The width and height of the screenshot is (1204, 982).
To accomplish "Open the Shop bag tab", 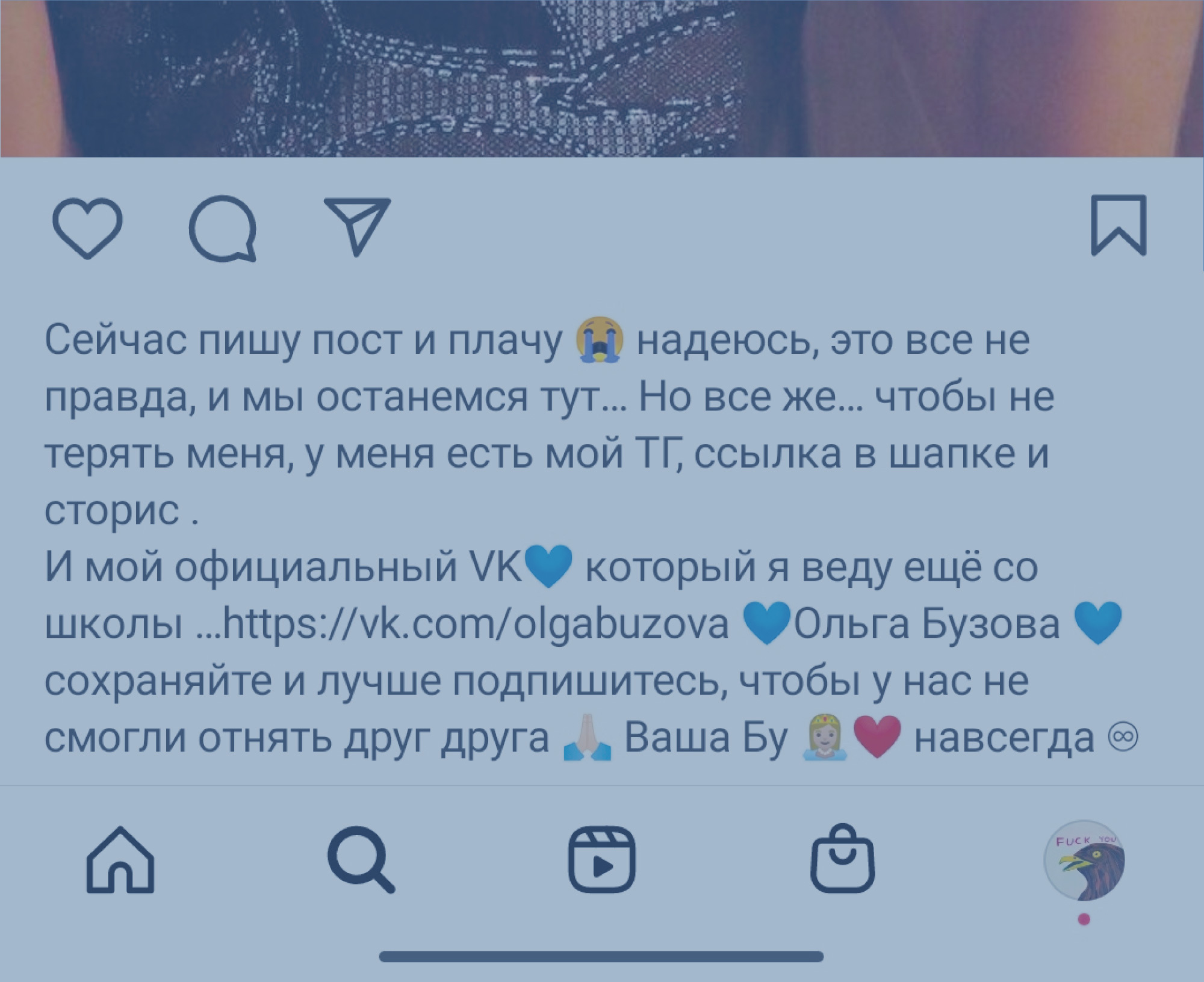I will [x=843, y=858].
